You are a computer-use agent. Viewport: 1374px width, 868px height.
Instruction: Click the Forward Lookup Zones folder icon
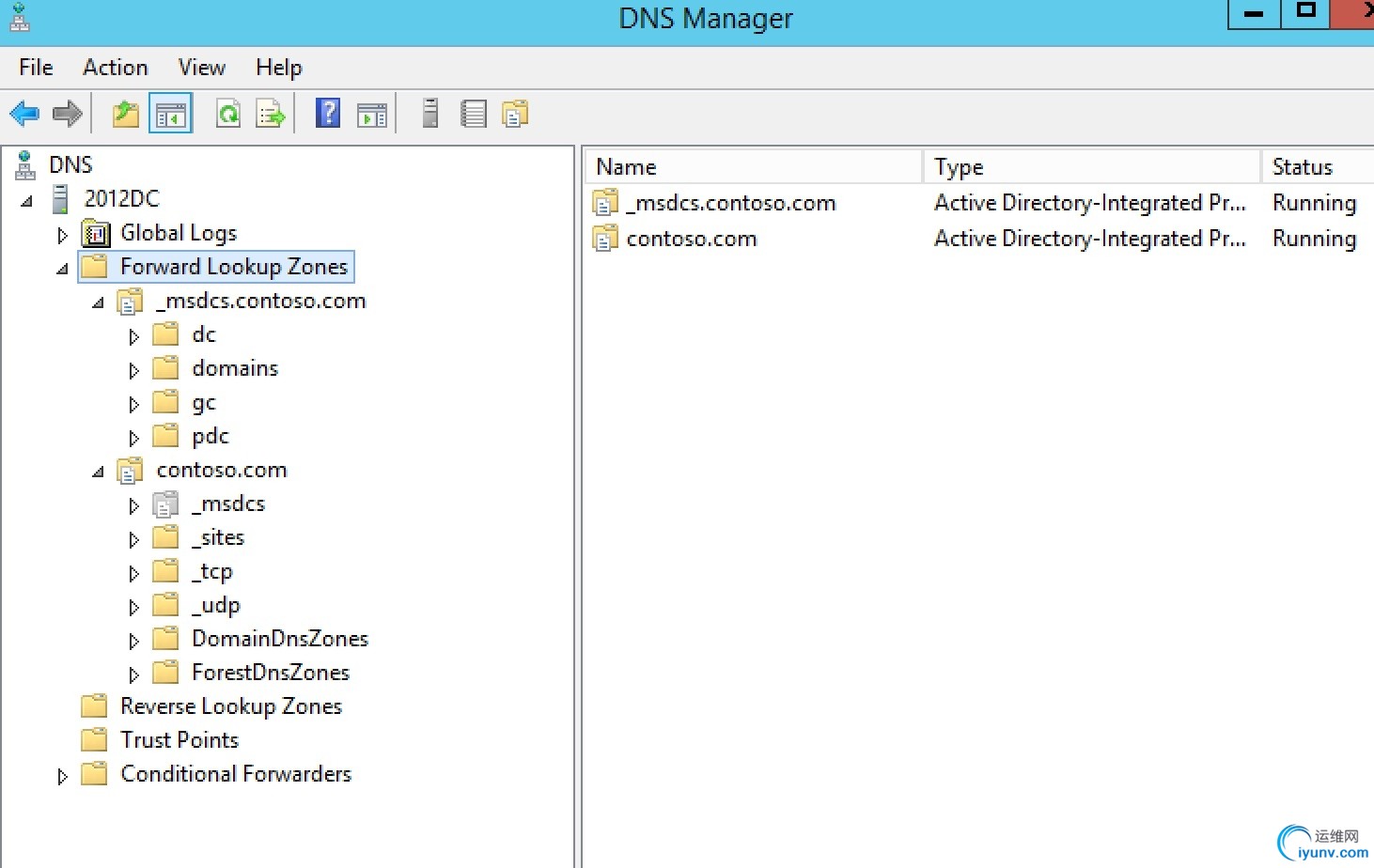coord(94,267)
